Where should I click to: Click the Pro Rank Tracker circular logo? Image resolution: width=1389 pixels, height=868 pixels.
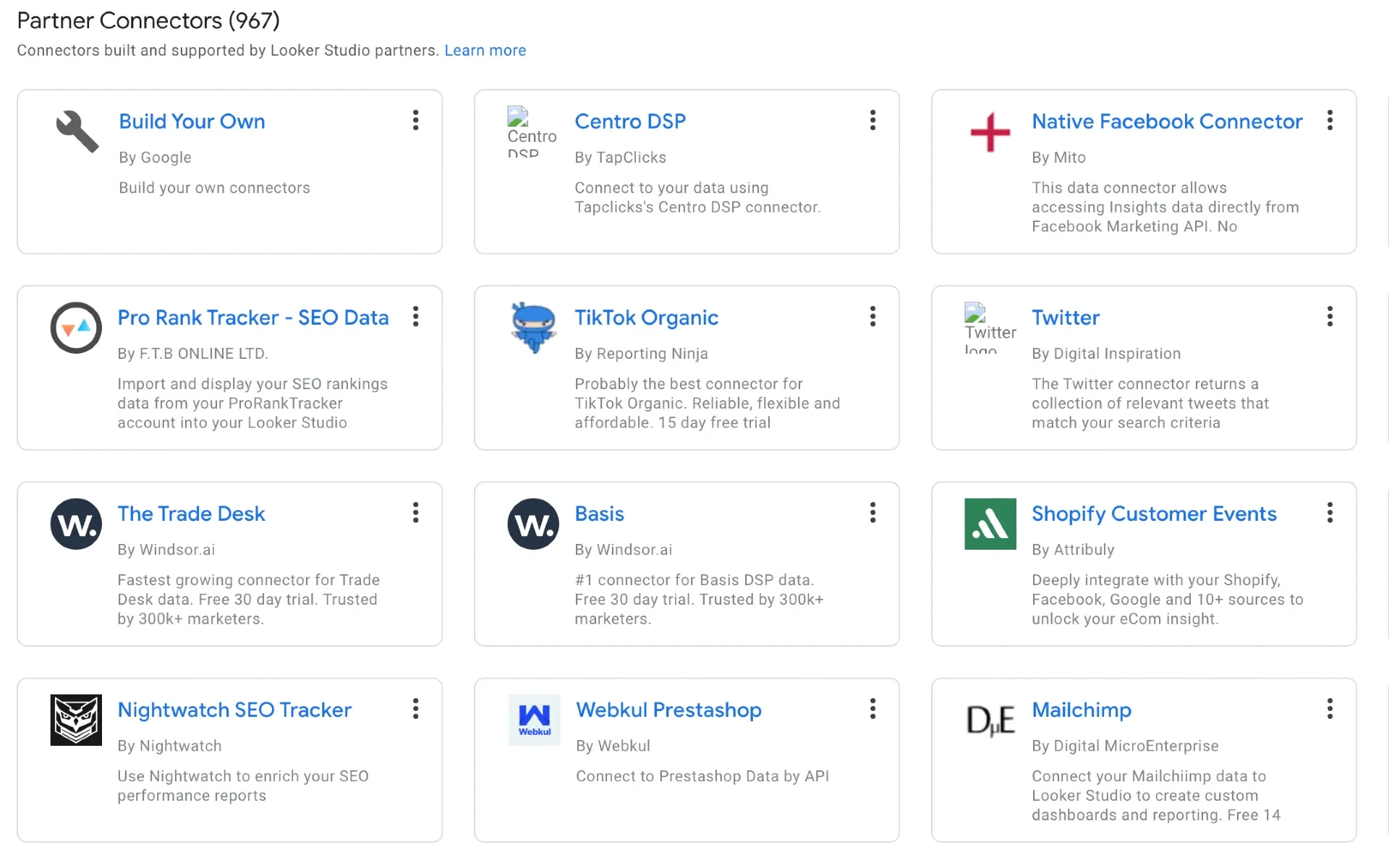click(x=75, y=328)
